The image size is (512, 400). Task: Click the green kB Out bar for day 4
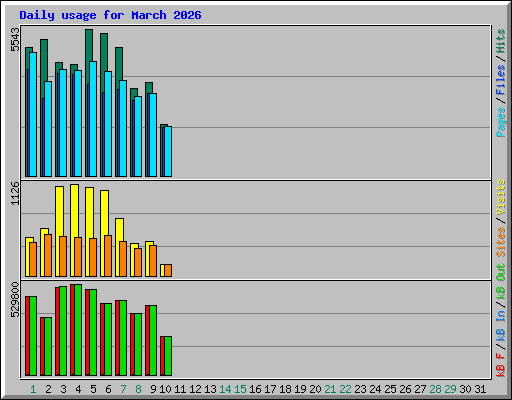tap(78, 330)
